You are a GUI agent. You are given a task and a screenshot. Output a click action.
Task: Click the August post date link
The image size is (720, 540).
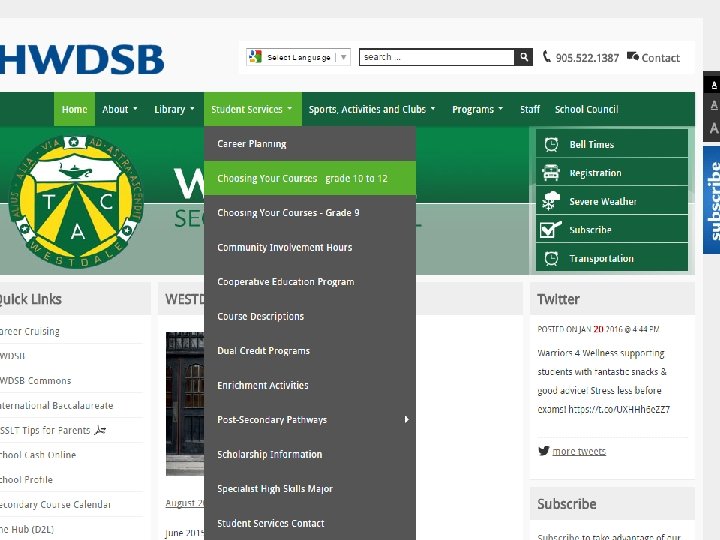[185, 503]
